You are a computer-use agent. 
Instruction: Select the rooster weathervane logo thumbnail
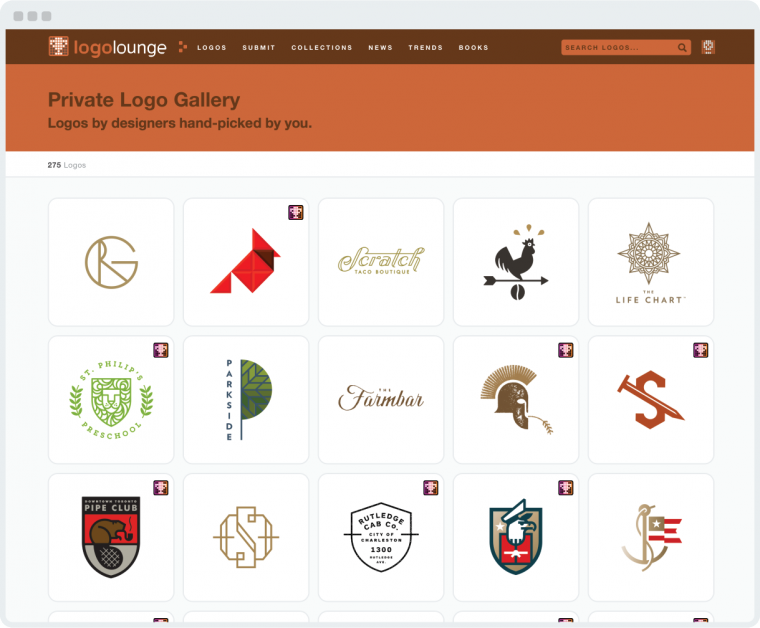pos(515,261)
